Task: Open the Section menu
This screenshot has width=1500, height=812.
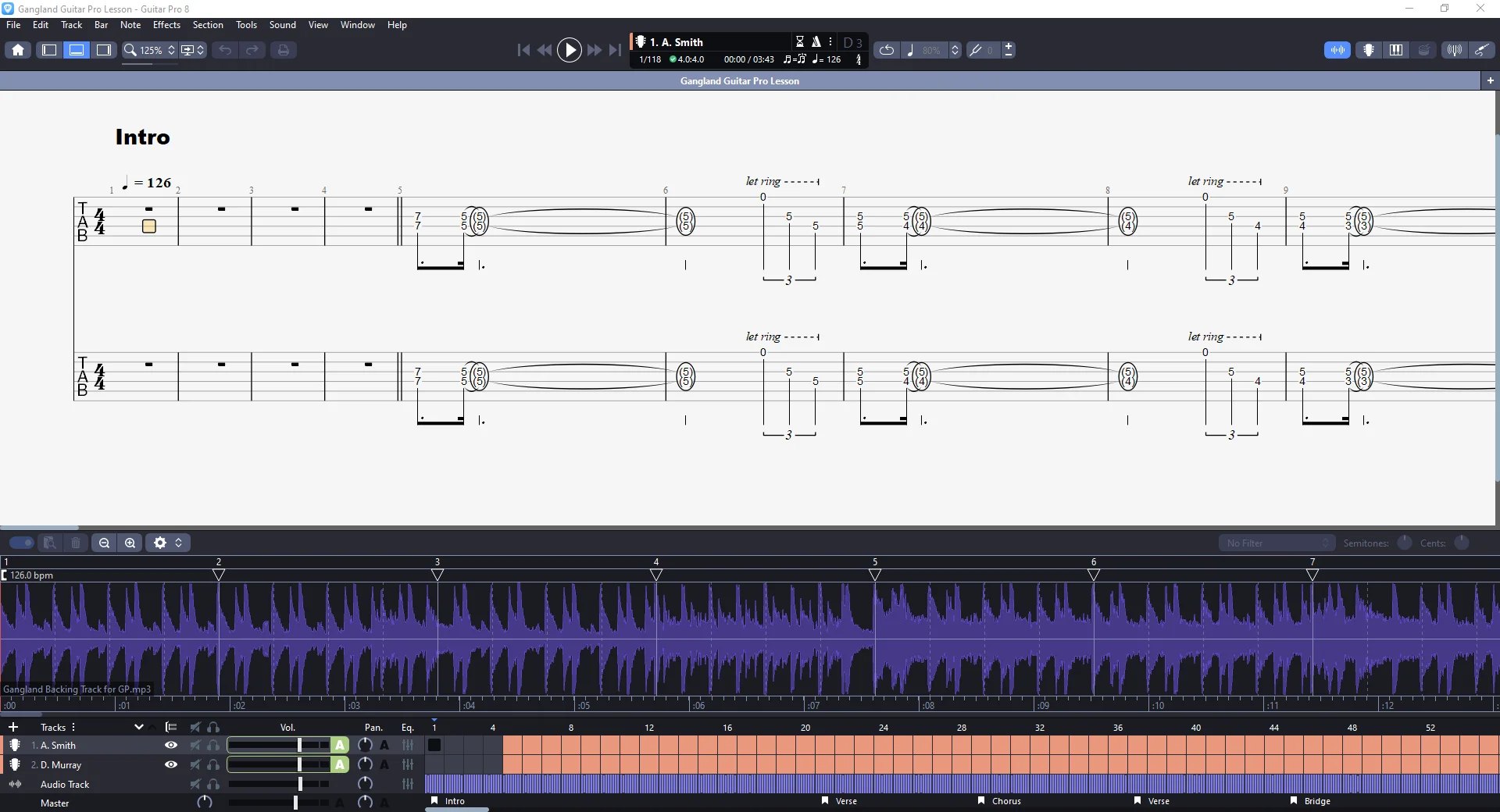Action: pyautogui.click(x=208, y=25)
